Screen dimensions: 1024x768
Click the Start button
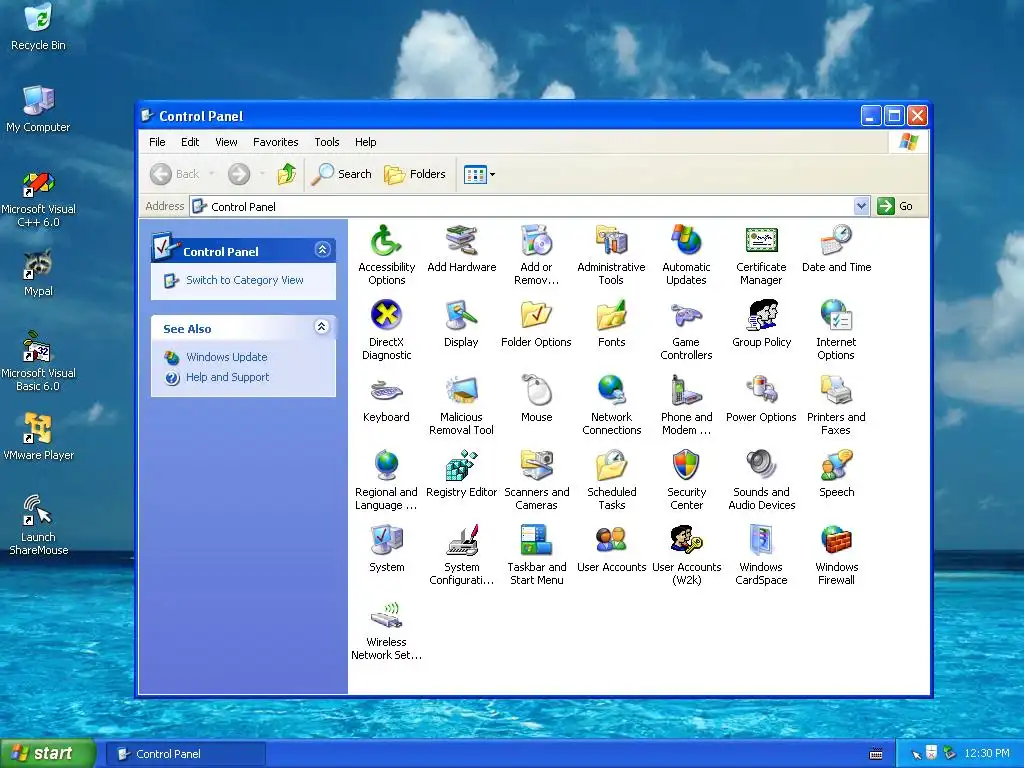[x=47, y=753]
